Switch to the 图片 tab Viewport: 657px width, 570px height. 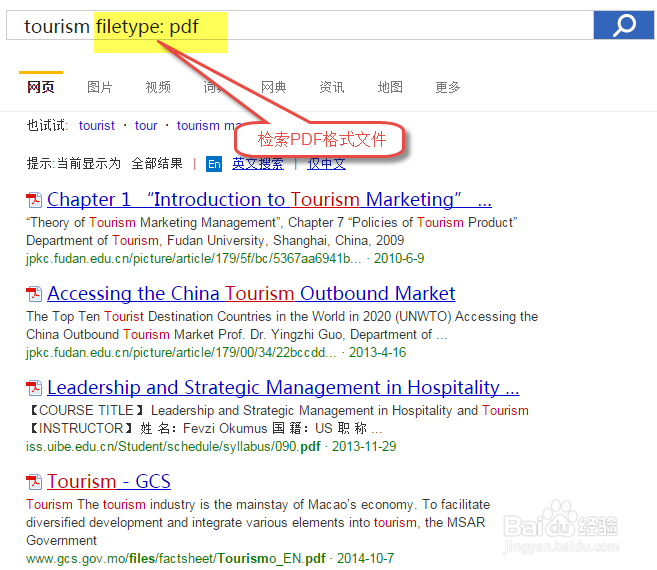pyautogui.click(x=100, y=87)
